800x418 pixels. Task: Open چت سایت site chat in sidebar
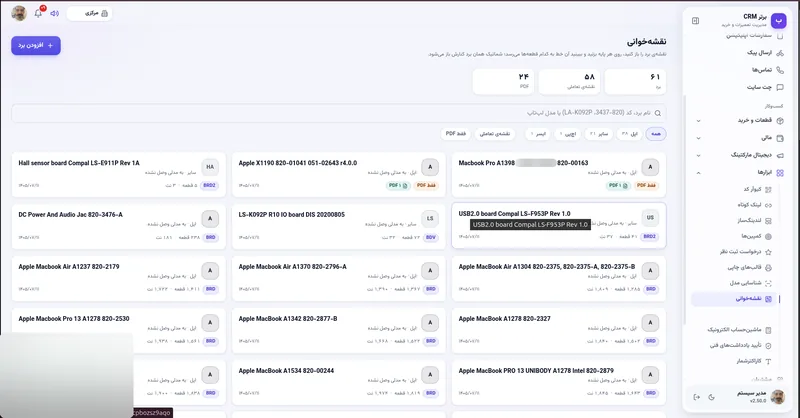[x=765, y=87]
